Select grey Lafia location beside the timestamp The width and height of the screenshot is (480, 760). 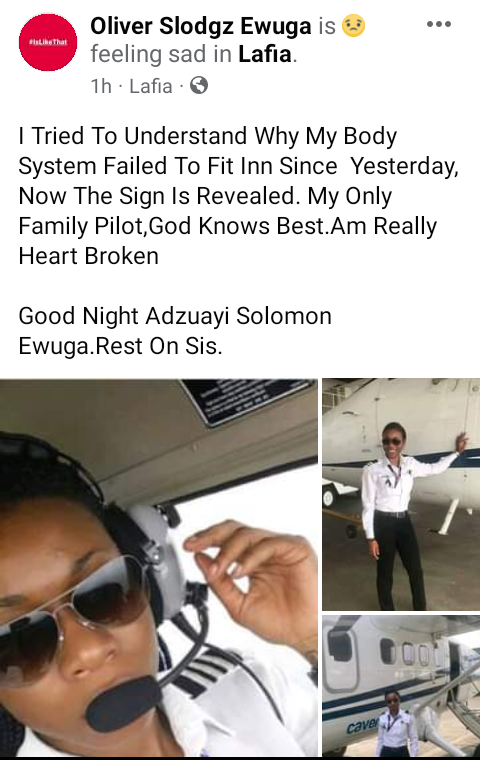151,86
